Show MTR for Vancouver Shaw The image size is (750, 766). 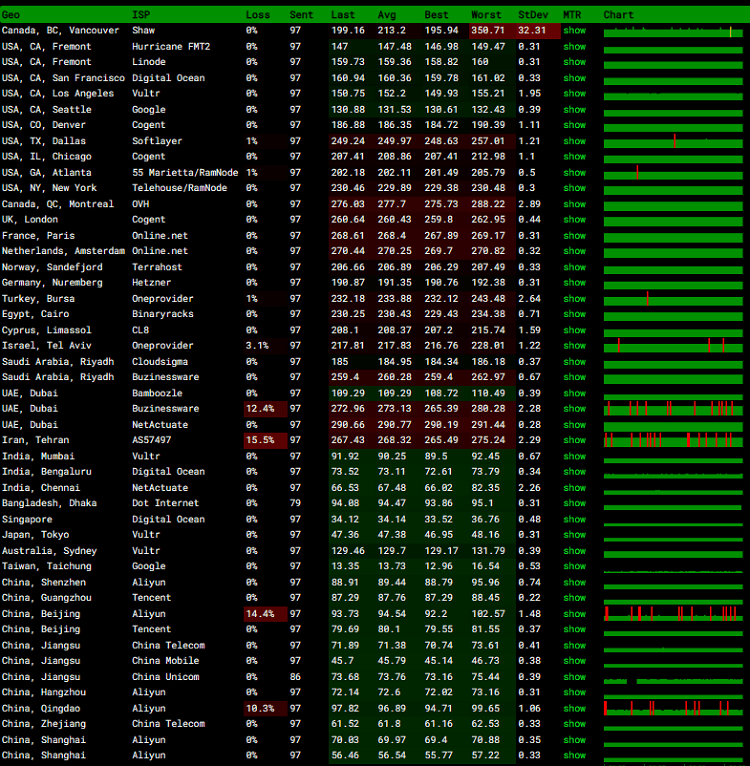tap(575, 30)
